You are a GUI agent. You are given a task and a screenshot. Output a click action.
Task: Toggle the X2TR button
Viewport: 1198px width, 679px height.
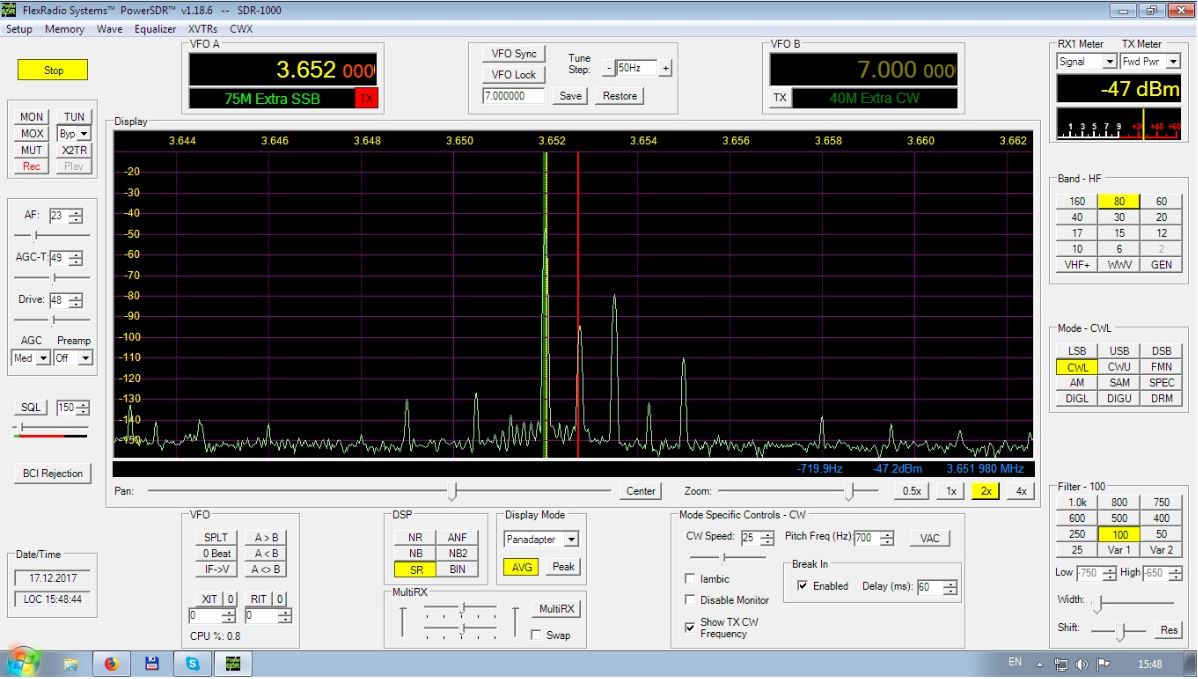[x=74, y=150]
